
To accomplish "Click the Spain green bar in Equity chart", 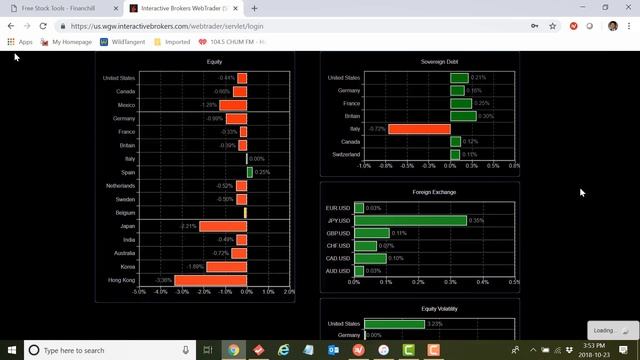I will tap(250, 172).
